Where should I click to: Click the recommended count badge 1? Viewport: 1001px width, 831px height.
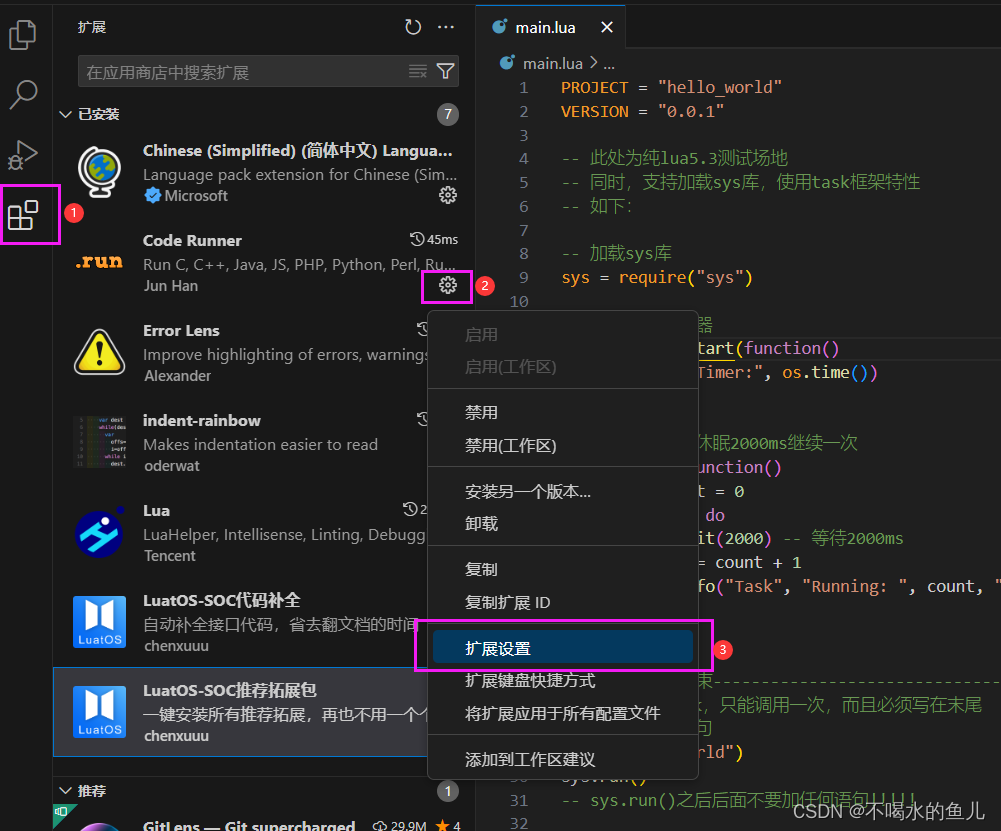coord(448,791)
